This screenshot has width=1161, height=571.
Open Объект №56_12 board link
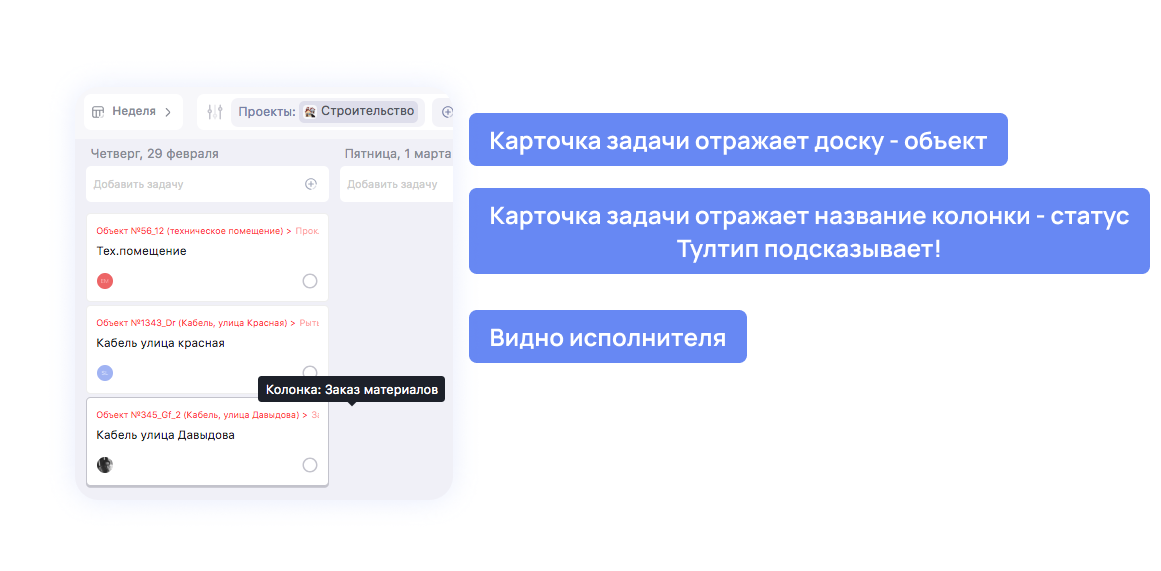[189, 231]
